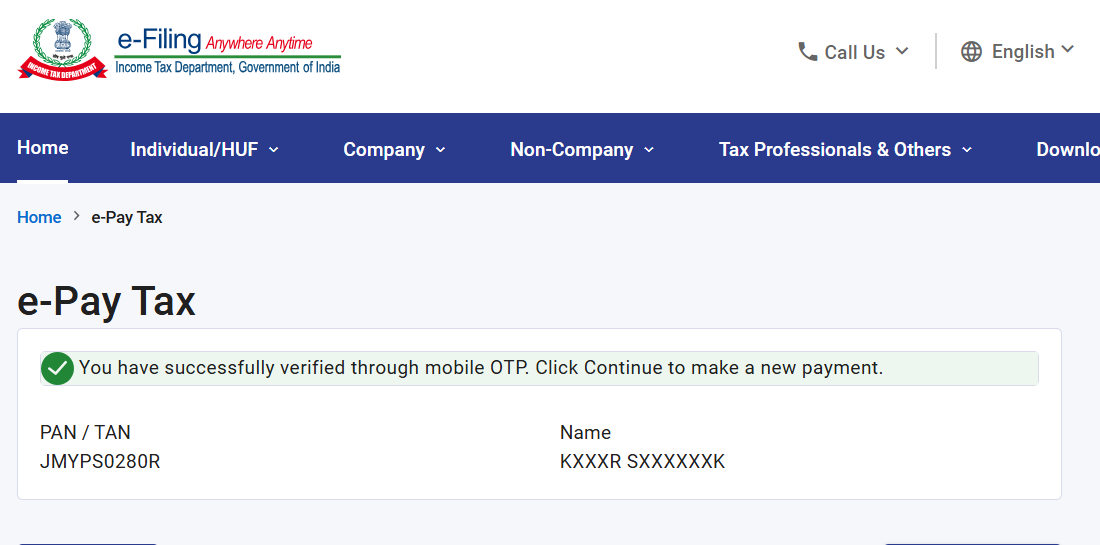Click the e-Pay Tax breadcrumb text
The width and height of the screenshot is (1100, 545).
(x=127, y=217)
